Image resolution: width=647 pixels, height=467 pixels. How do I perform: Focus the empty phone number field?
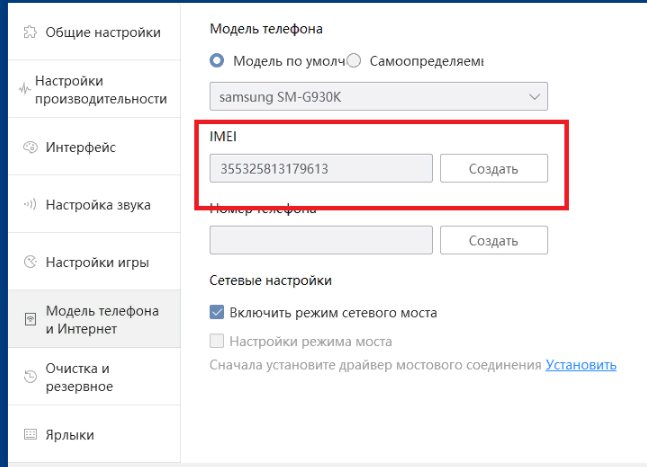click(320, 241)
